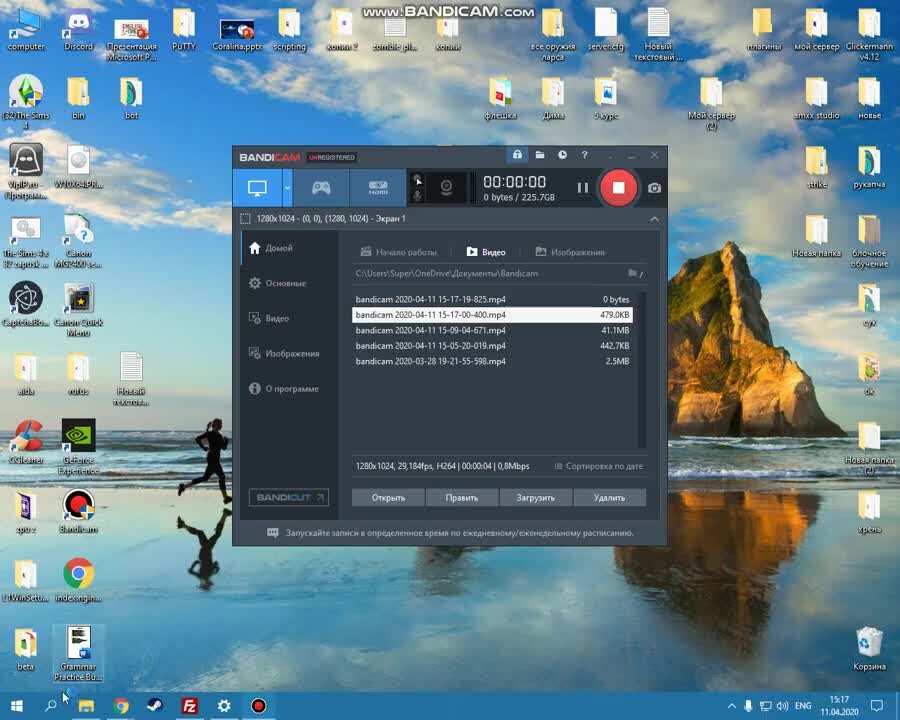
Task: Select bandicam 2020-04-11 15-17-19-825.mp4
Action: (x=492, y=299)
